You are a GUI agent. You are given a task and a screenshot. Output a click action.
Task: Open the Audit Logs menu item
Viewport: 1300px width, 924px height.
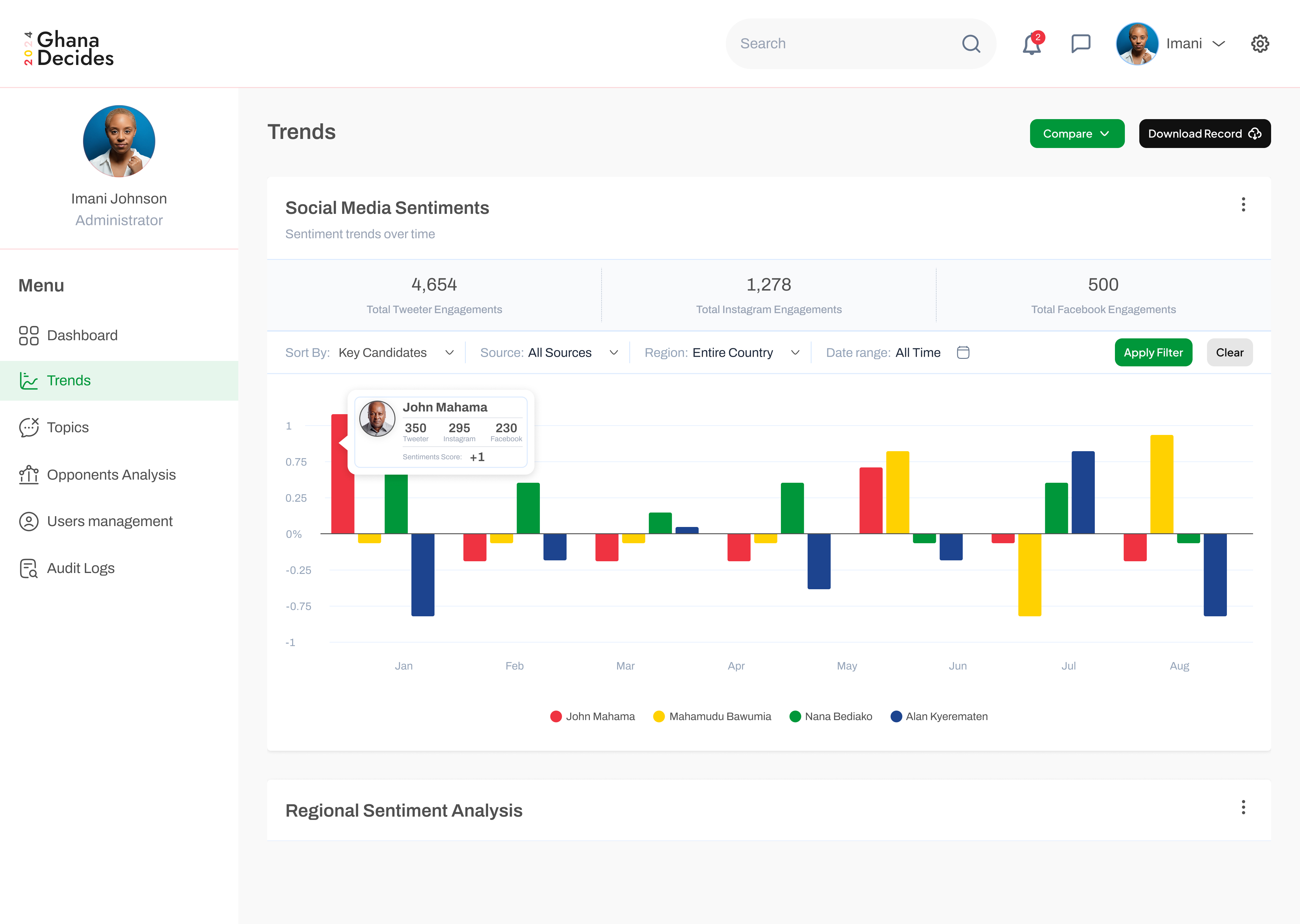coord(81,568)
